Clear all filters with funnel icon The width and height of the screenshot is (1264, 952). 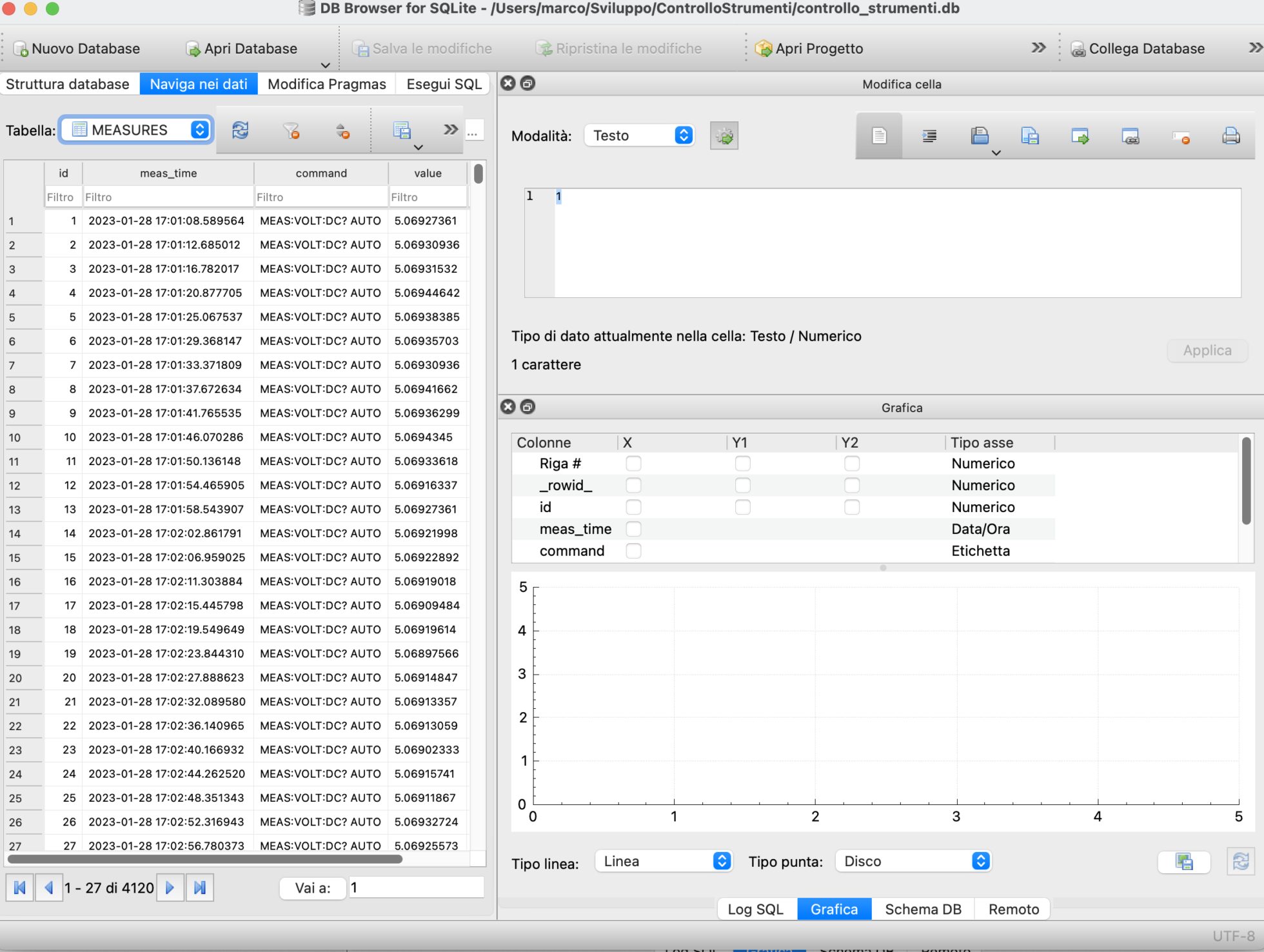(x=291, y=131)
